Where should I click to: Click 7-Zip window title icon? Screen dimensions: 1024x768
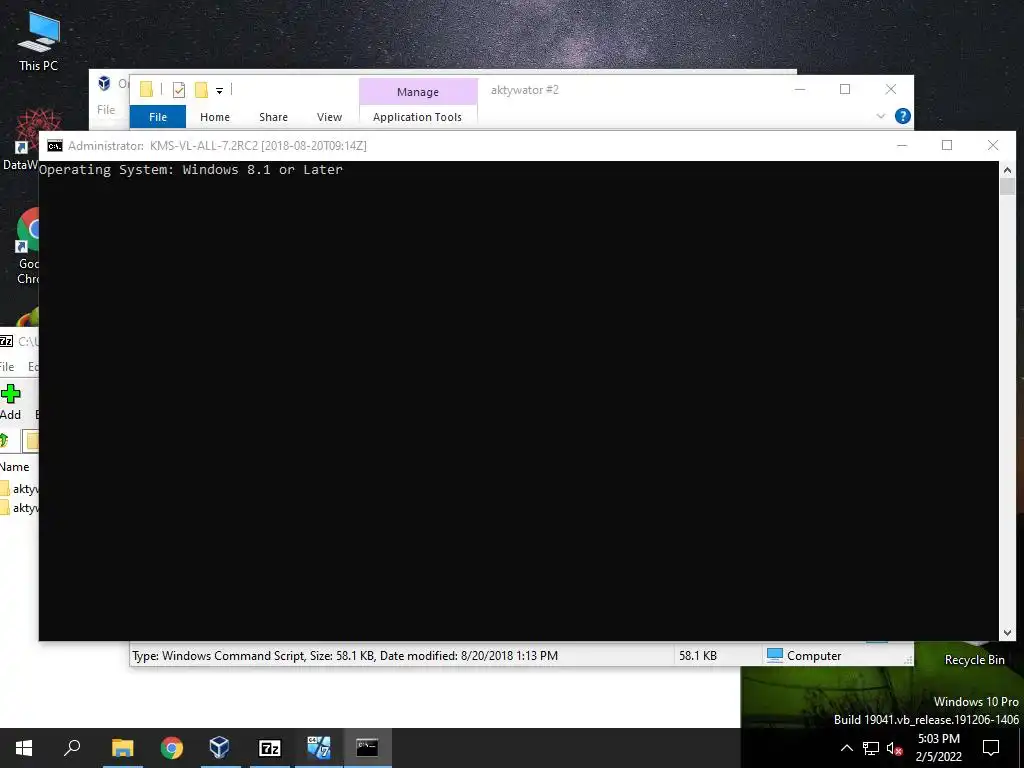[6, 341]
